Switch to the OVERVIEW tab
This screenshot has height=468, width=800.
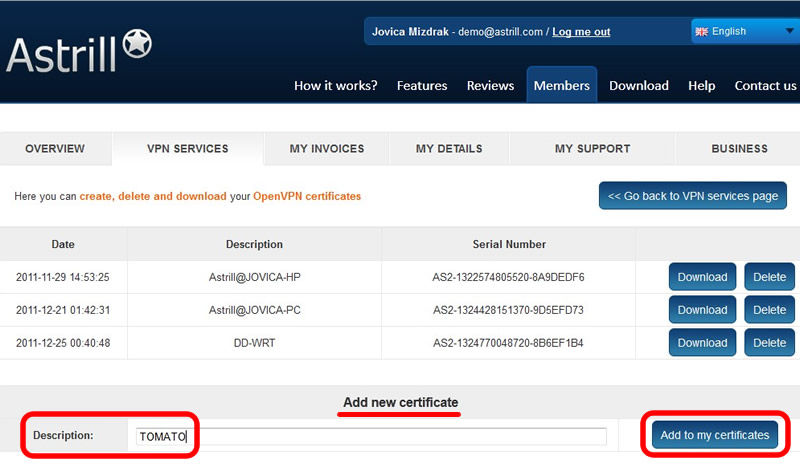coord(55,149)
